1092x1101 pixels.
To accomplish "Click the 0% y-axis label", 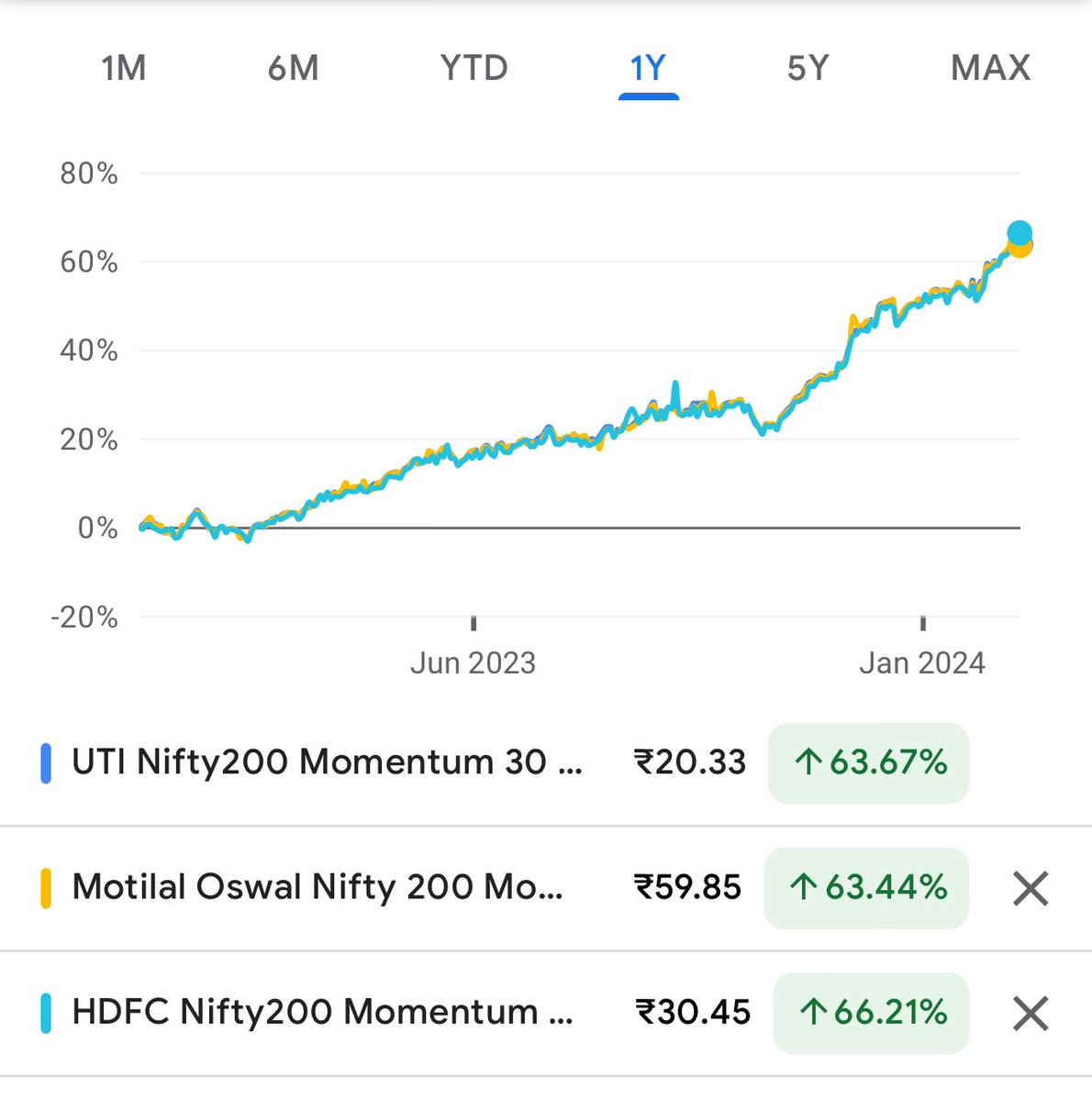I will tap(97, 528).
